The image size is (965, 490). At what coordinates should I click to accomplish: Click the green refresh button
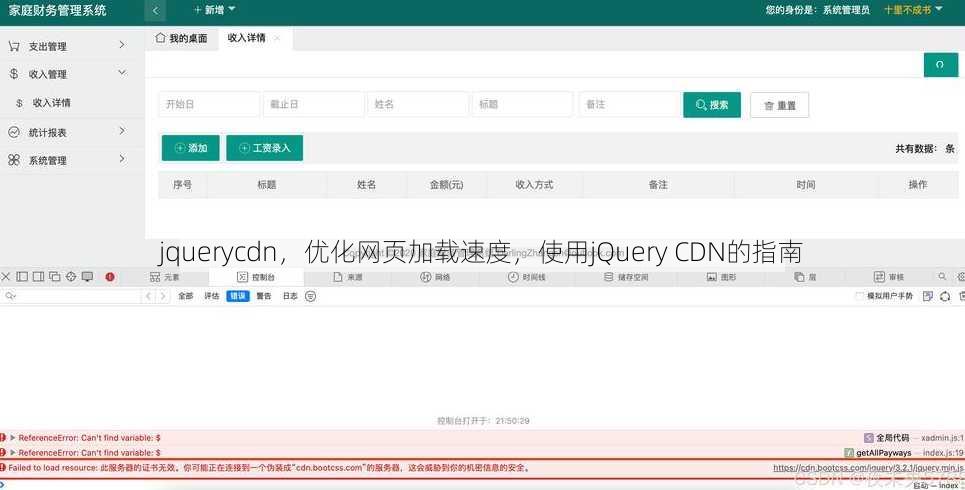[x=940, y=65]
